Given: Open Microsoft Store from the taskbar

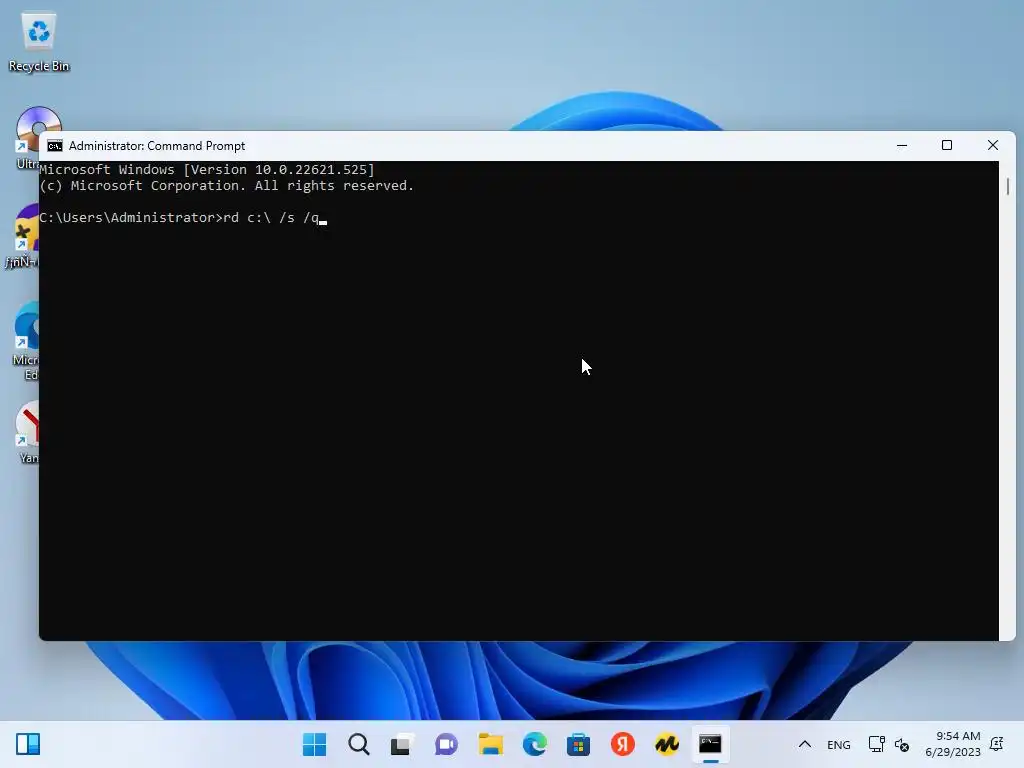Looking at the screenshot, I should pos(579,744).
